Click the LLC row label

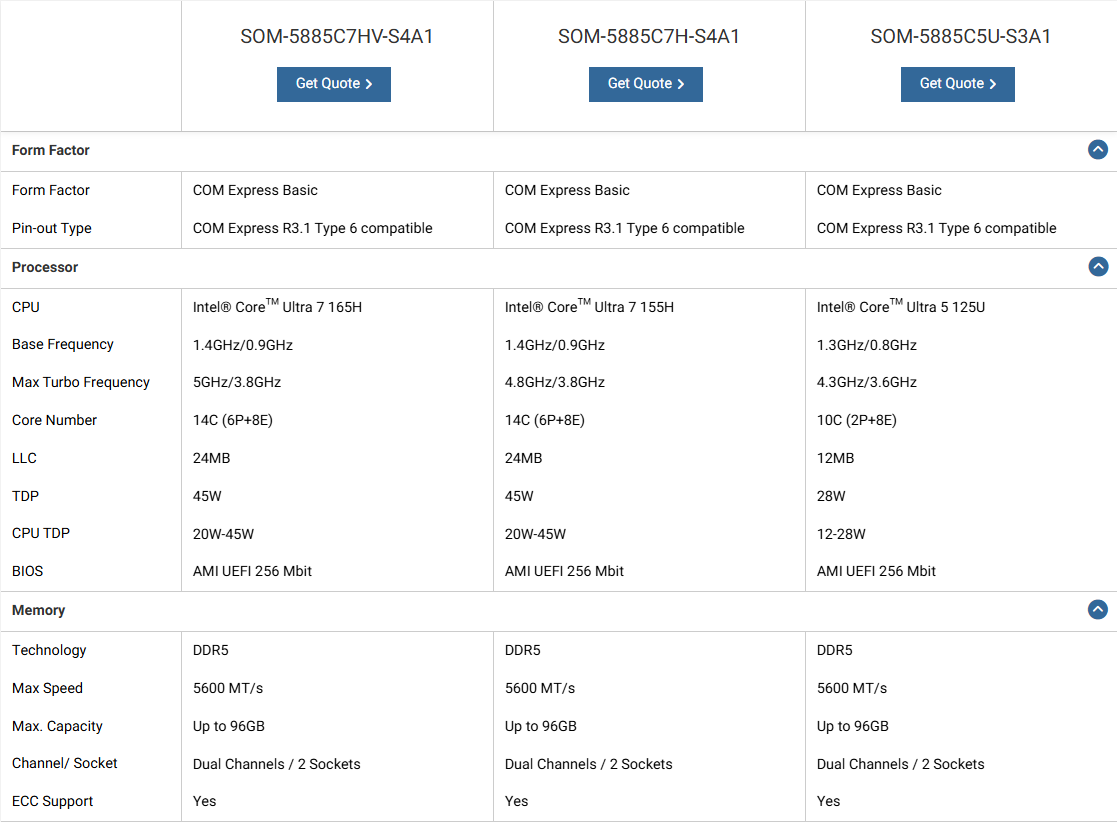[x=24, y=458]
